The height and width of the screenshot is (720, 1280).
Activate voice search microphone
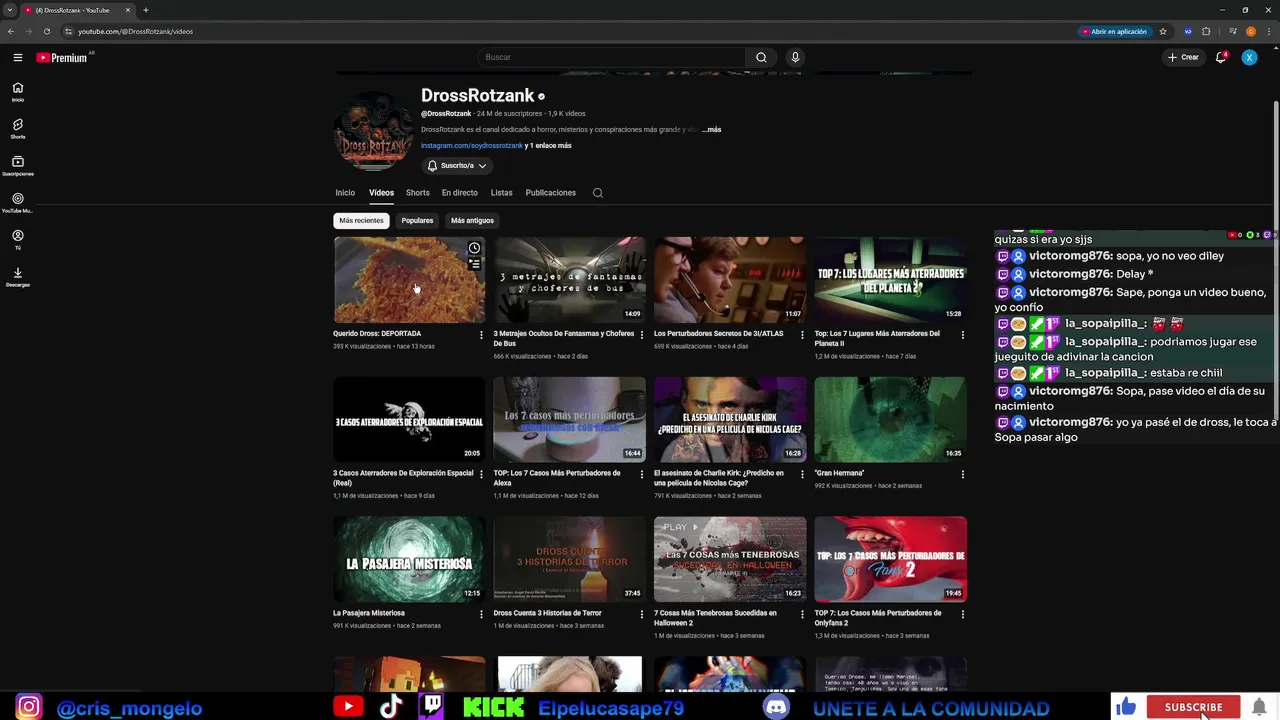[x=795, y=57]
